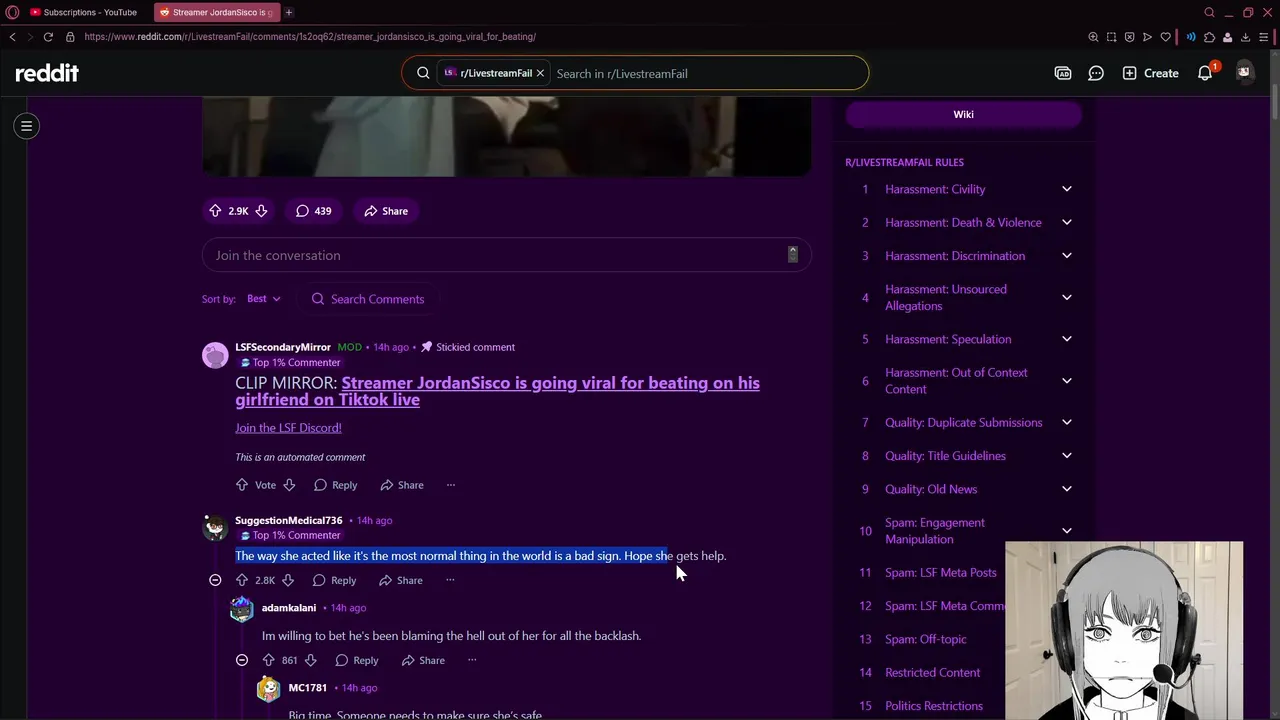Remove the r/LivestreamFail search scope chip
The width and height of the screenshot is (1280, 720).
(540, 73)
